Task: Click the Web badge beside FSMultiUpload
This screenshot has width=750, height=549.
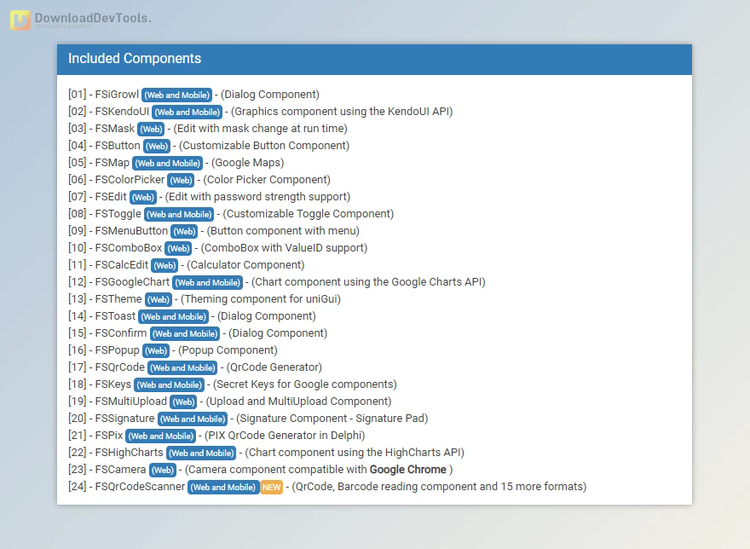Action: click(x=183, y=402)
